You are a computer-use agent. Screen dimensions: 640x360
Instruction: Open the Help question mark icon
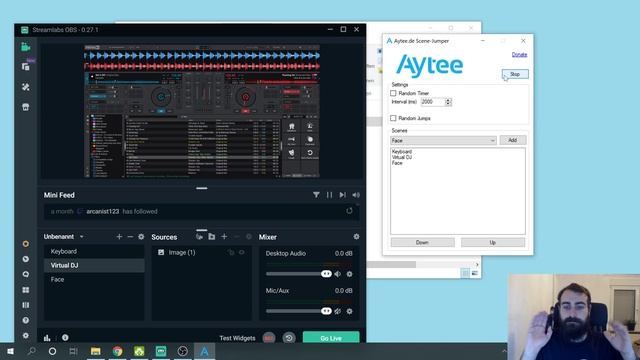26,320
